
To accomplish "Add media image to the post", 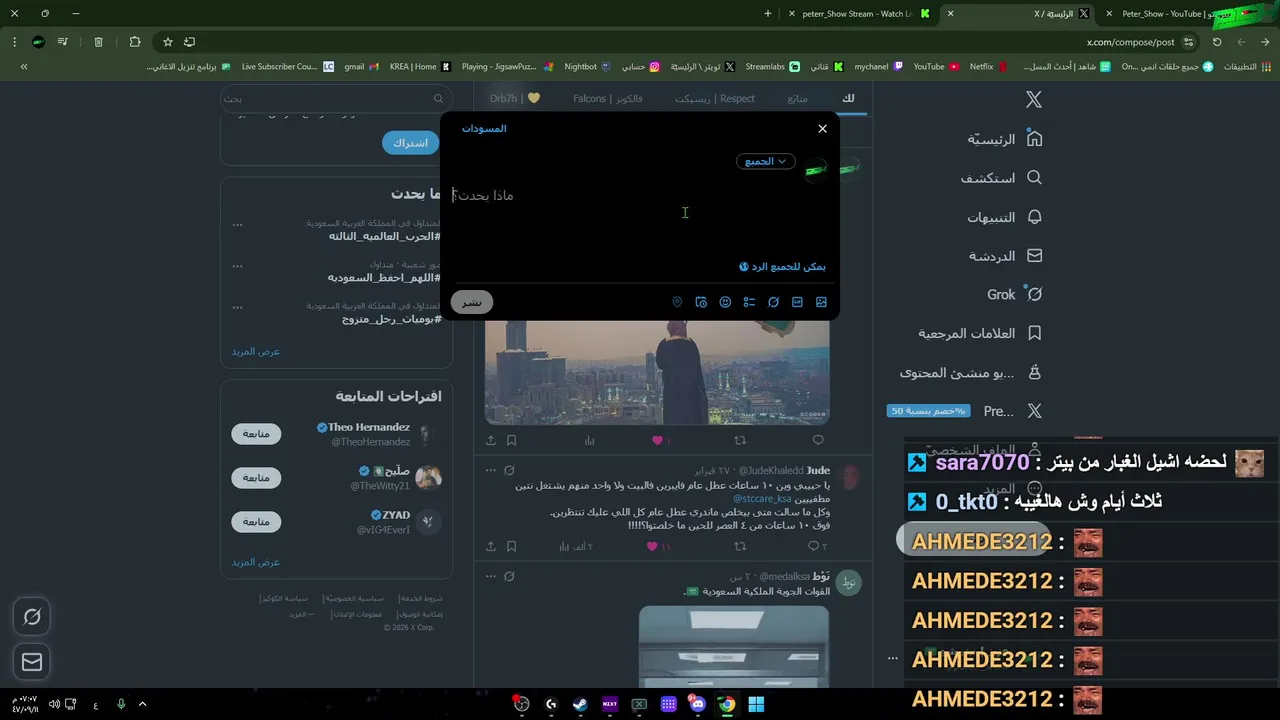I will (x=821, y=302).
